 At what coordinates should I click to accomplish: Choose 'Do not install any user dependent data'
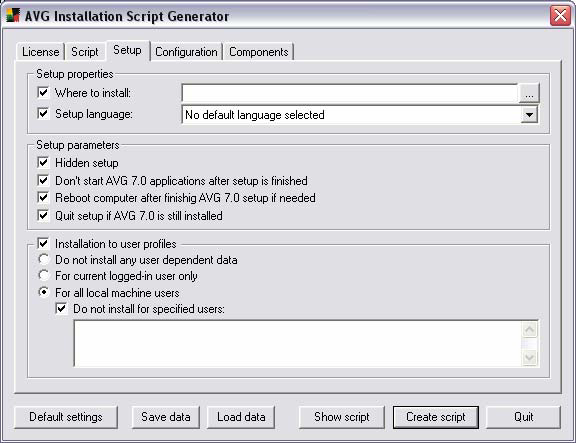pyautogui.click(x=44, y=259)
